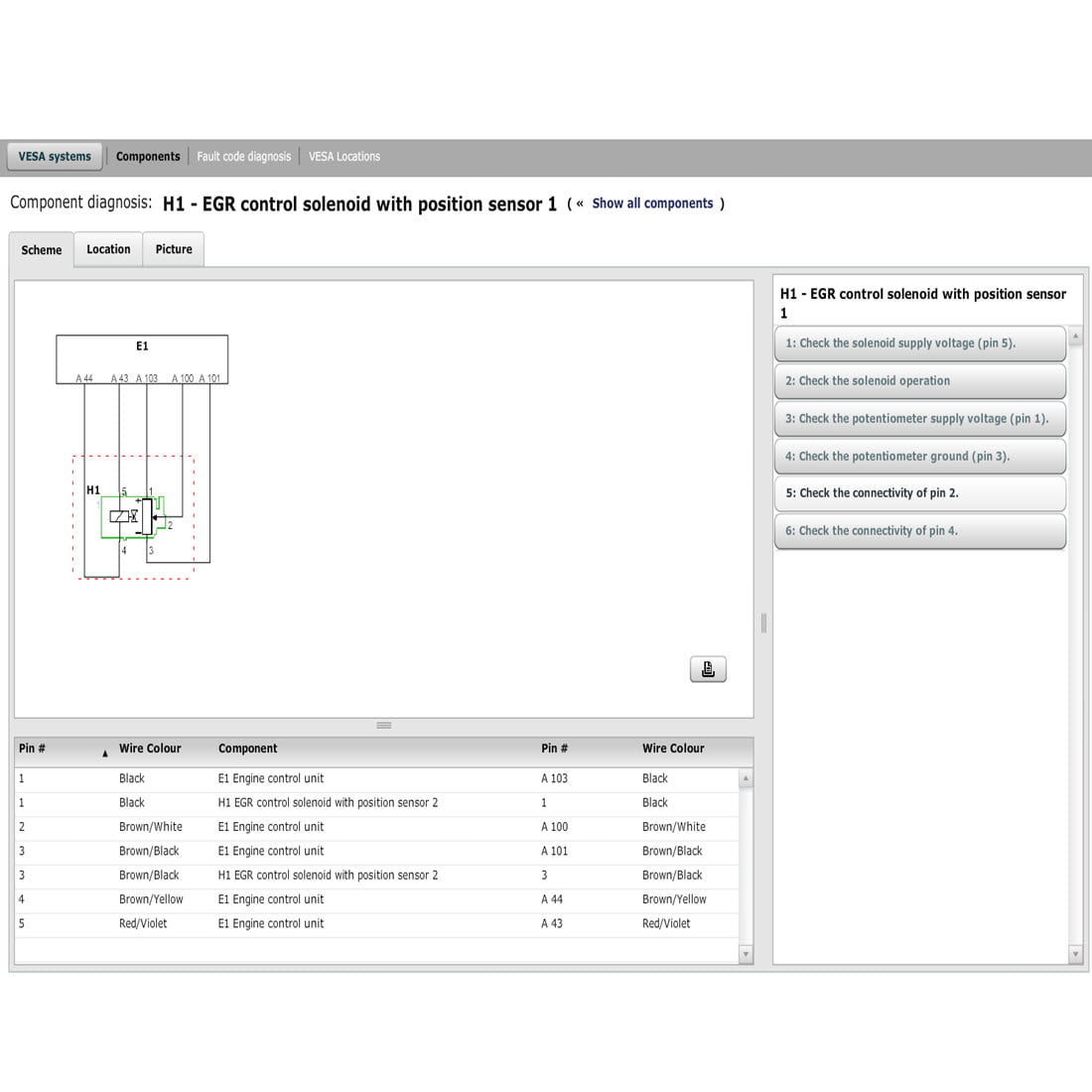Open step 2: Check the solenoid operation
Image resolution: width=1092 pixels, height=1092 pixels.
tap(920, 381)
